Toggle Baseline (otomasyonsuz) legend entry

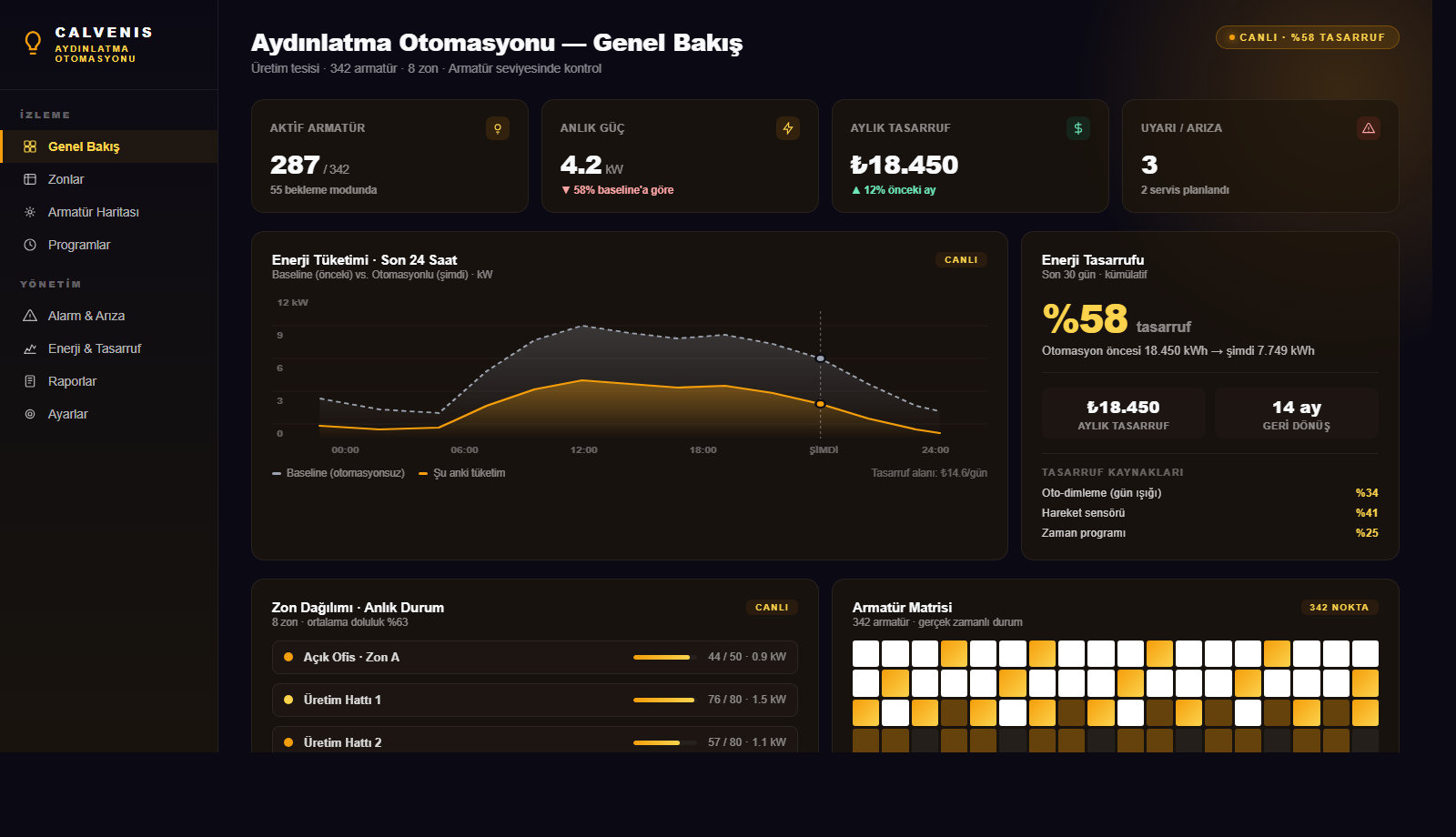339,473
